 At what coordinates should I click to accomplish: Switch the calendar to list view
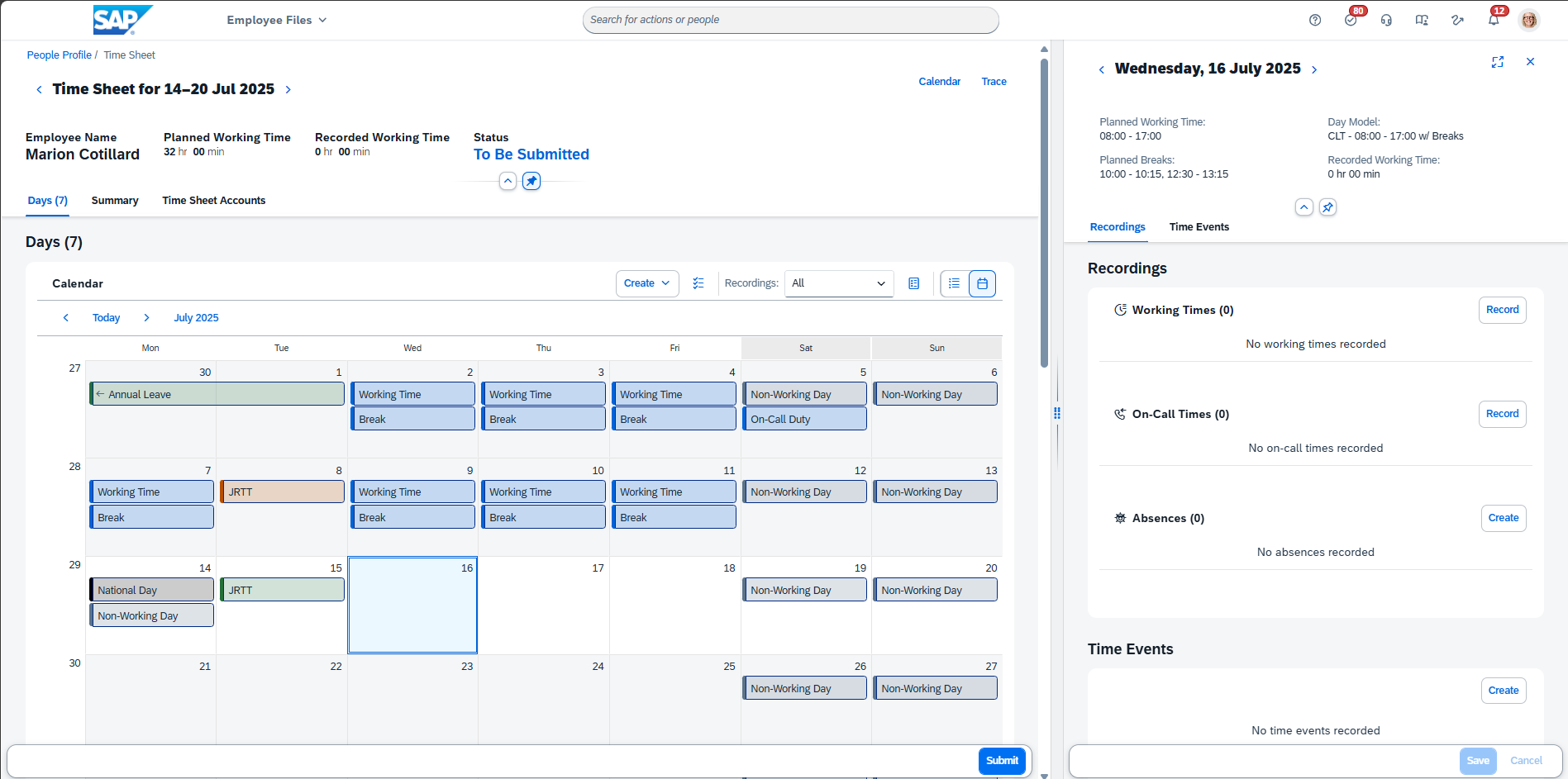[x=954, y=283]
